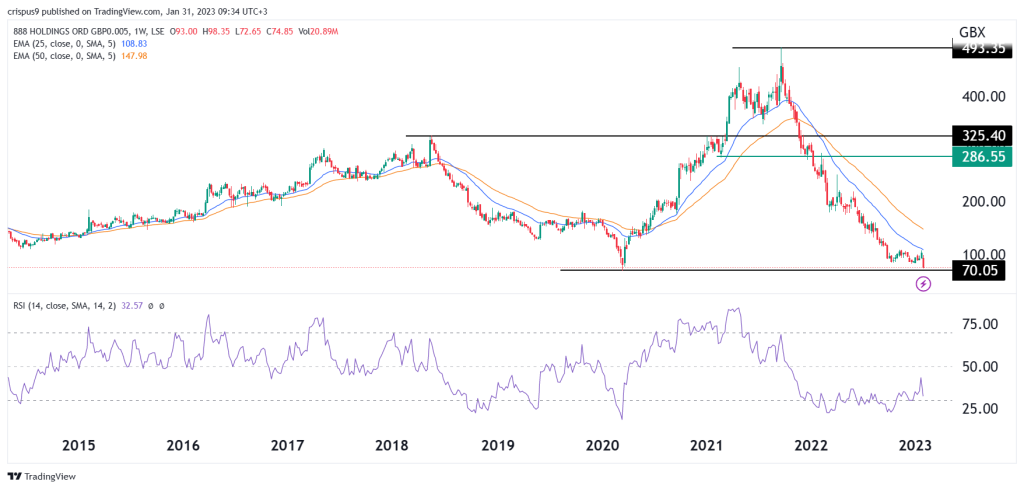The height and width of the screenshot is (489, 1024).
Task: Click the 2016 time axis label
Action: [183, 446]
